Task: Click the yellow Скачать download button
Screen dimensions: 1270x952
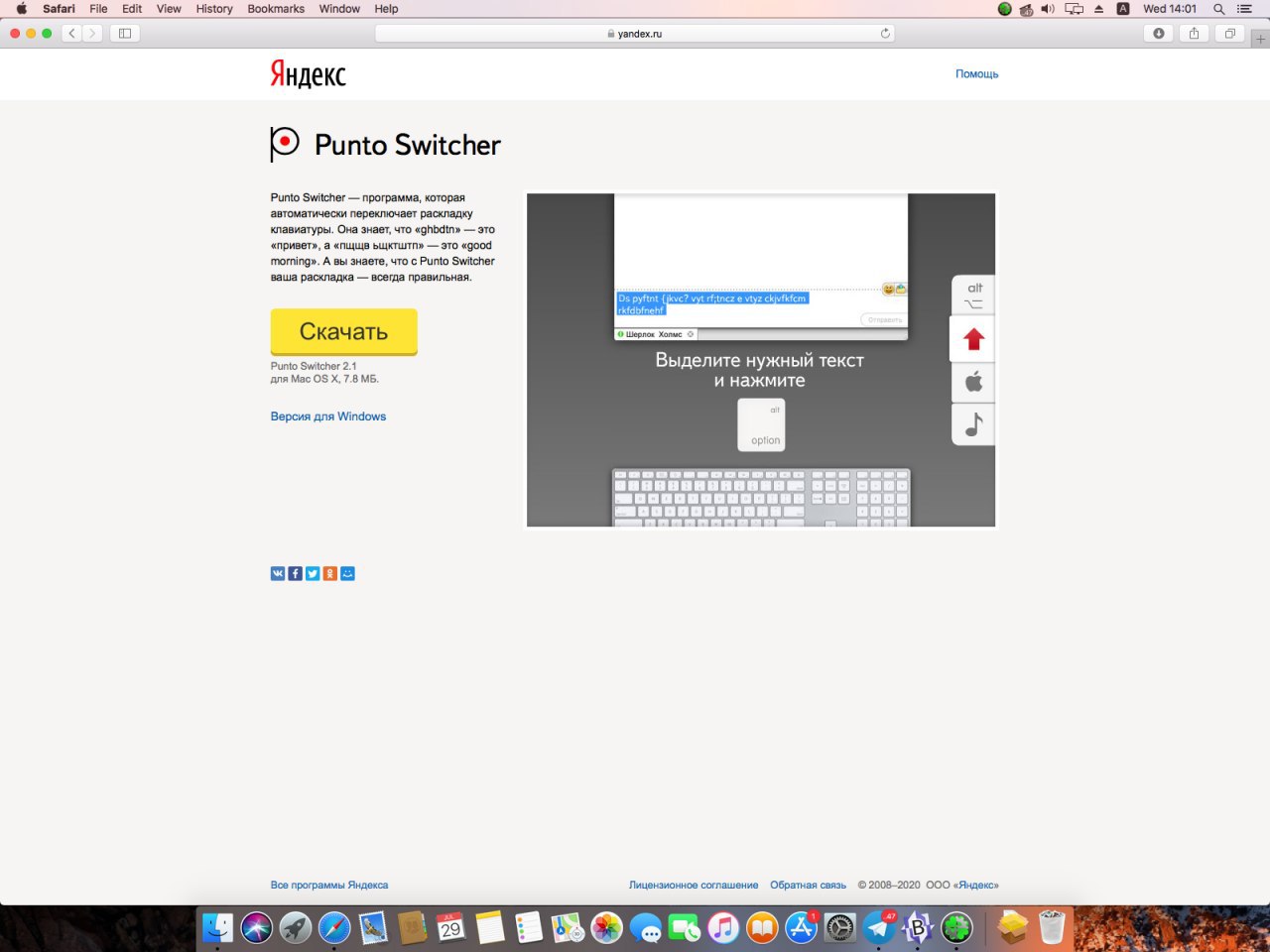Action: point(343,331)
